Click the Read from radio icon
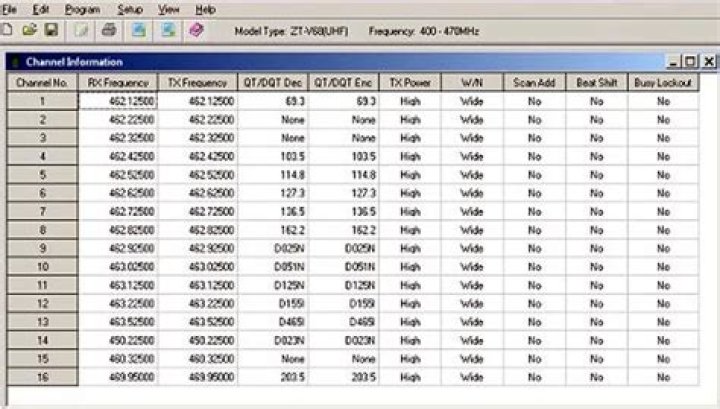Viewport: 720px width, 409px height. pyautogui.click(x=139, y=30)
